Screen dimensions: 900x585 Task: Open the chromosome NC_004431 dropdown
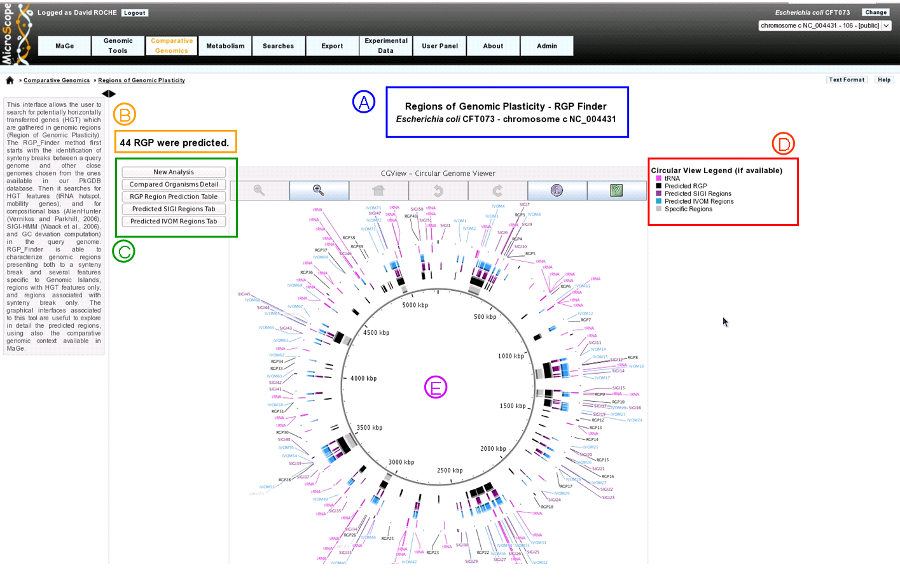coord(824,25)
